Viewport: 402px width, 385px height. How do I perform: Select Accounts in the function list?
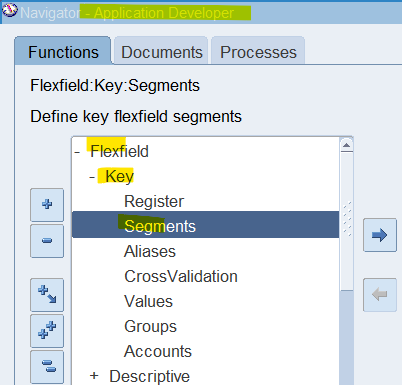(x=158, y=351)
